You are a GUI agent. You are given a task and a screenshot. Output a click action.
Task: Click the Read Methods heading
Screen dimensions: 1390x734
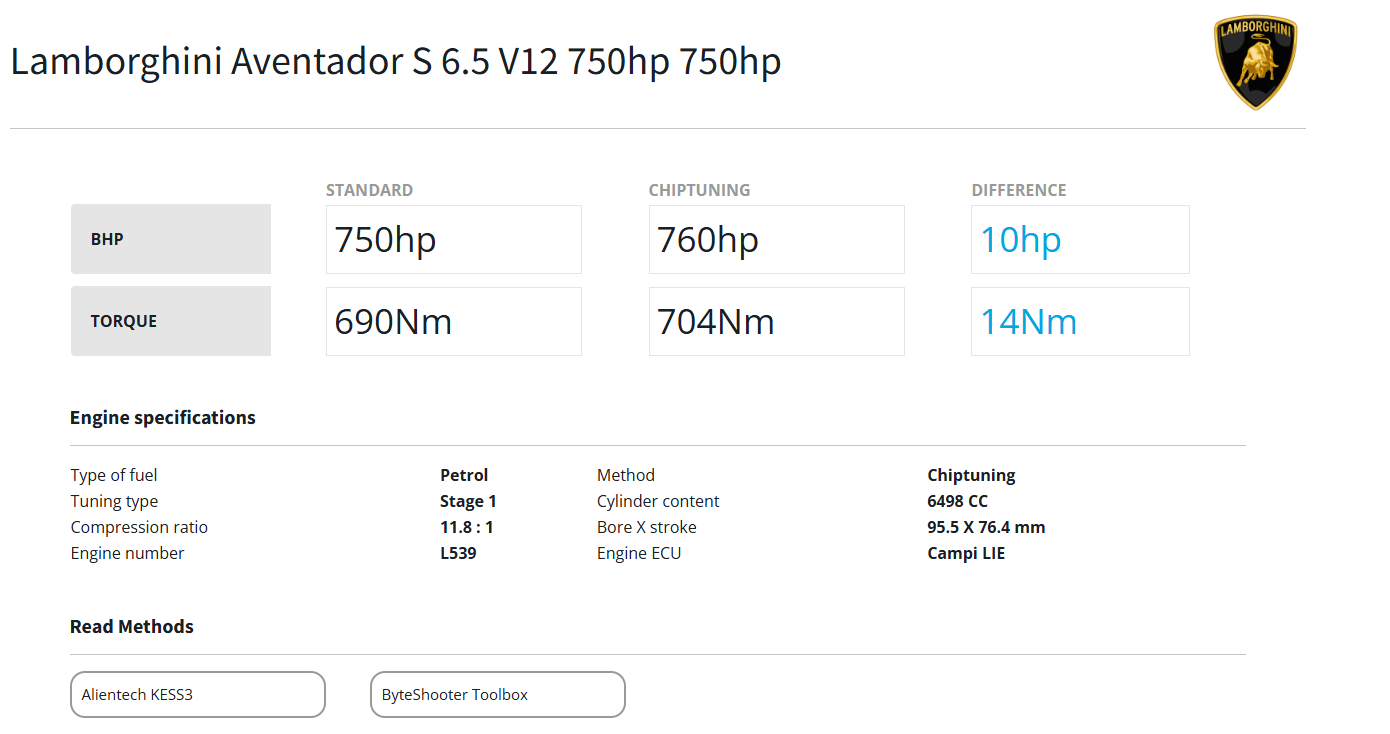click(x=132, y=627)
